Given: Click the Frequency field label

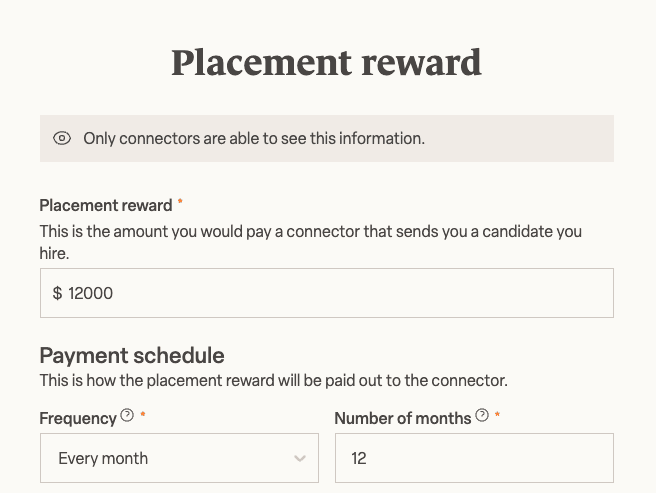Looking at the screenshot, I should 77,417.
